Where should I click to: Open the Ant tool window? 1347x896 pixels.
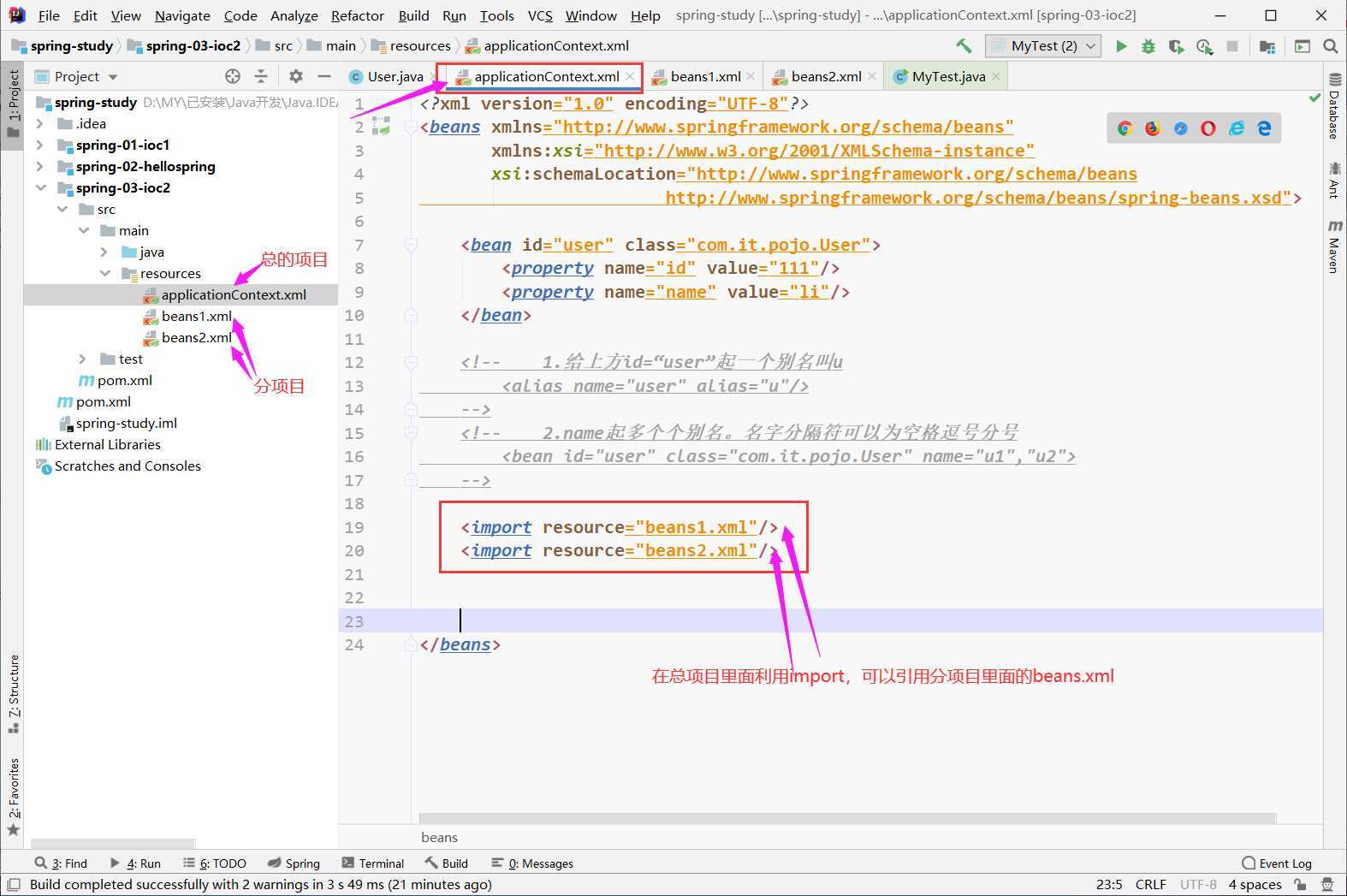[1334, 181]
